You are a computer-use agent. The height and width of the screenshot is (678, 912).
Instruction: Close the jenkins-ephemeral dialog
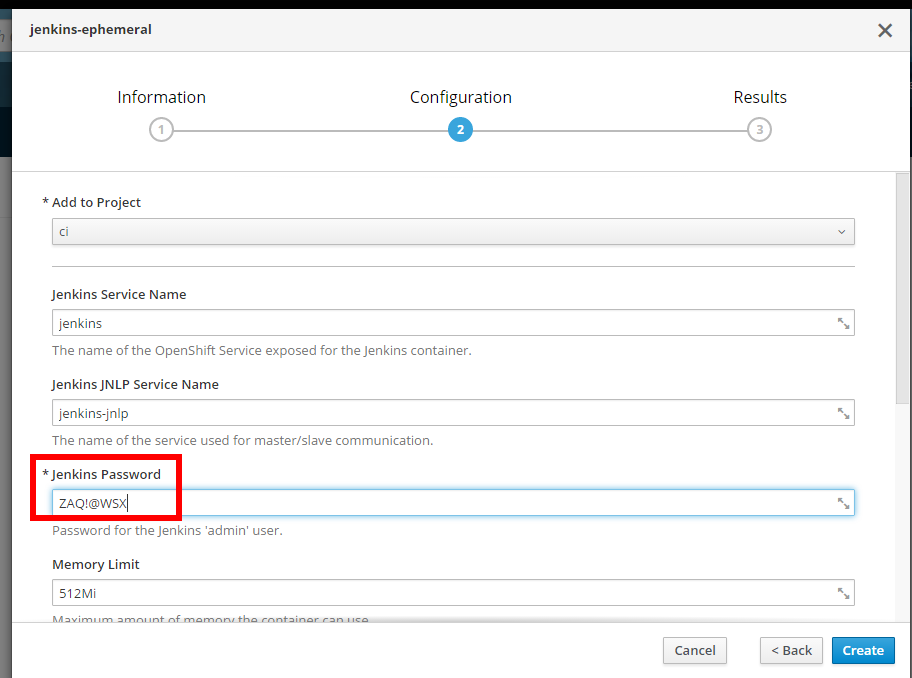click(x=884, y=30)
